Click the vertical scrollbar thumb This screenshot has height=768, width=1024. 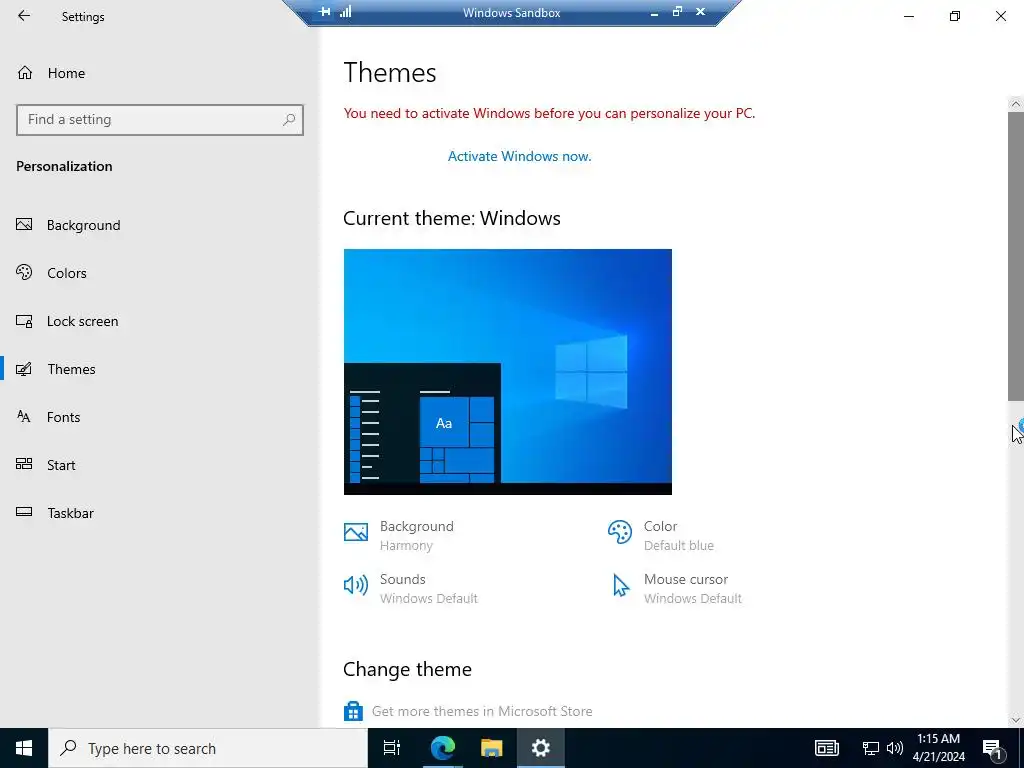pos(1016,256)
